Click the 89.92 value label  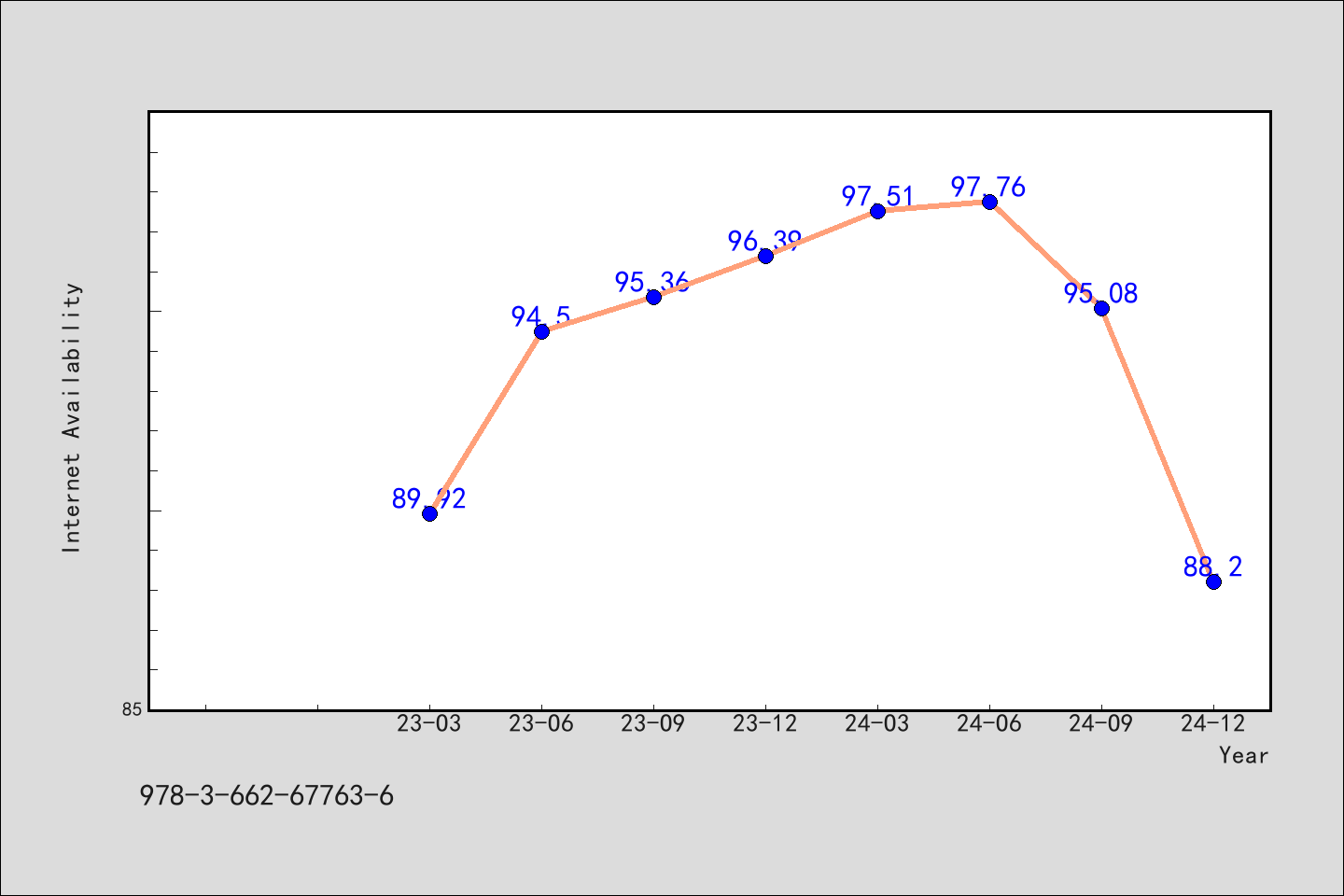428,499
